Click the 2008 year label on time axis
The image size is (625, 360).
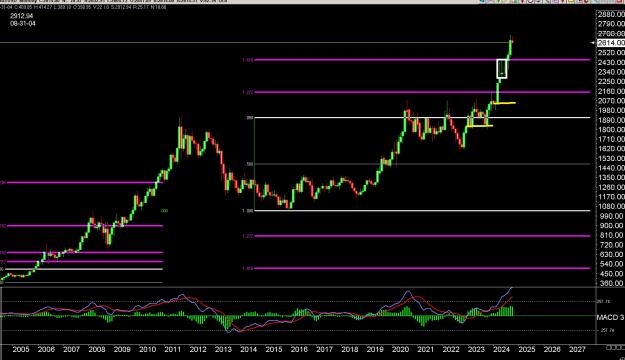coord(96,349)
